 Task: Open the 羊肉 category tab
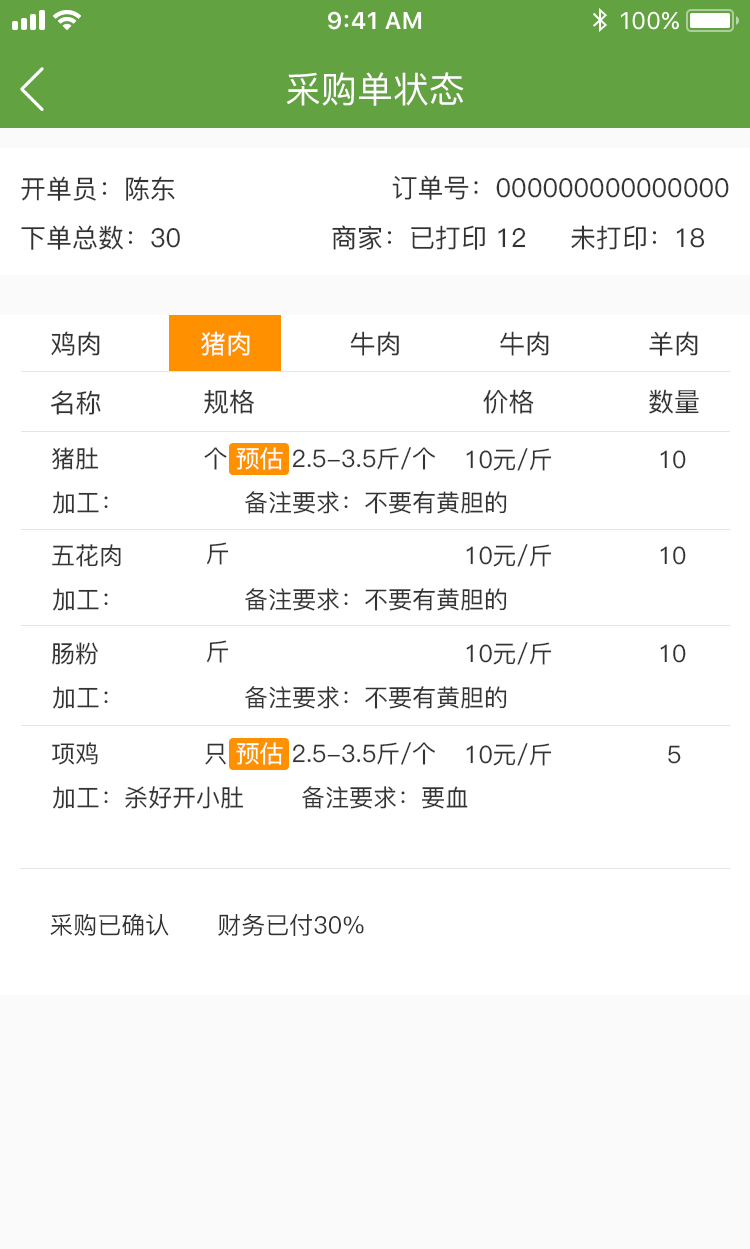coord(673,344)
